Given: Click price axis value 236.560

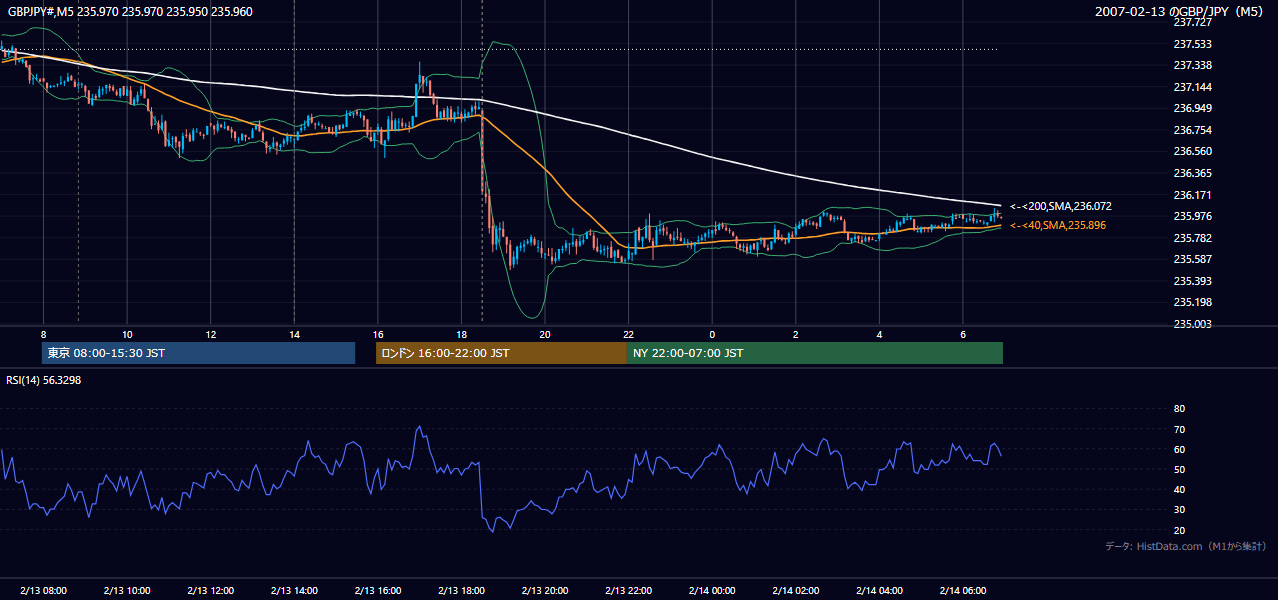Looking at the screenshot, I should (1192, 152).
